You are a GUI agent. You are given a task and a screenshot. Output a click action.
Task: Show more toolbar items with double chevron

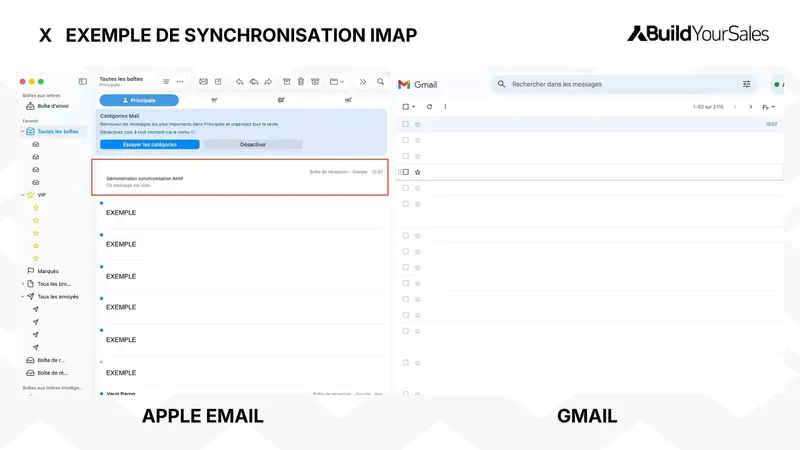(363, 82)
